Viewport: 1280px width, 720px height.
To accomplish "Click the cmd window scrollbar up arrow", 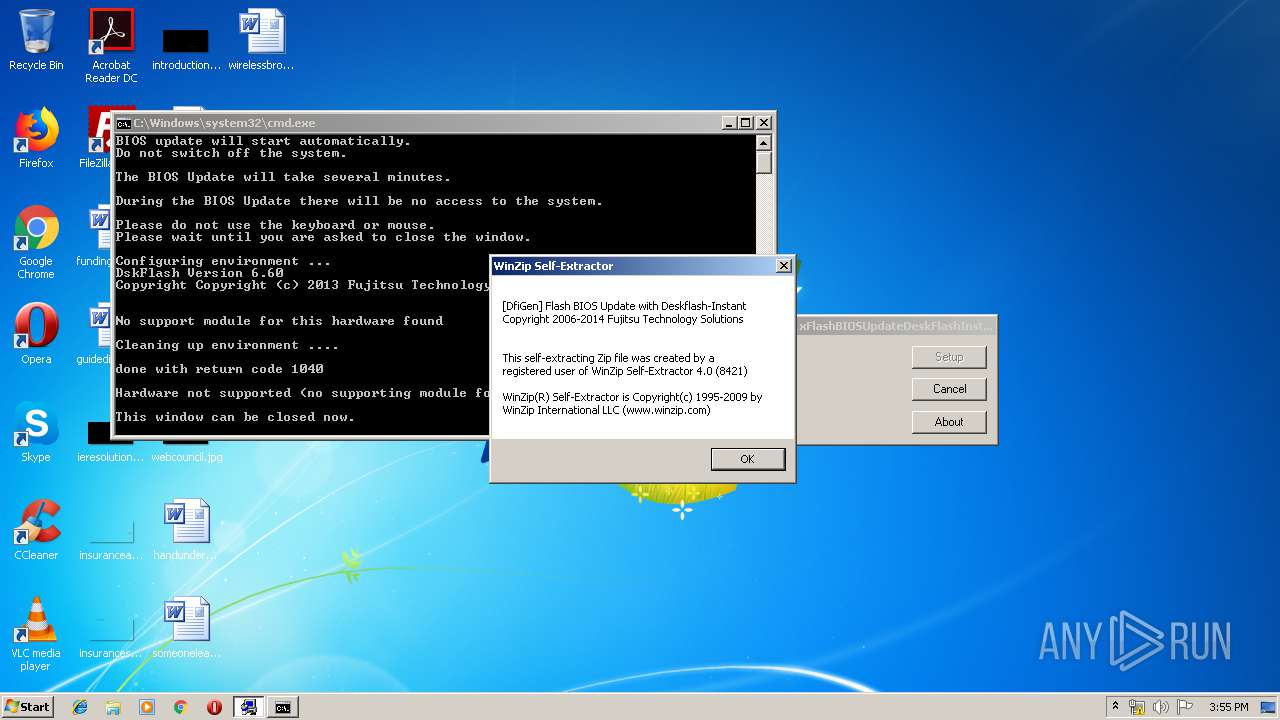I will point(764,142).
